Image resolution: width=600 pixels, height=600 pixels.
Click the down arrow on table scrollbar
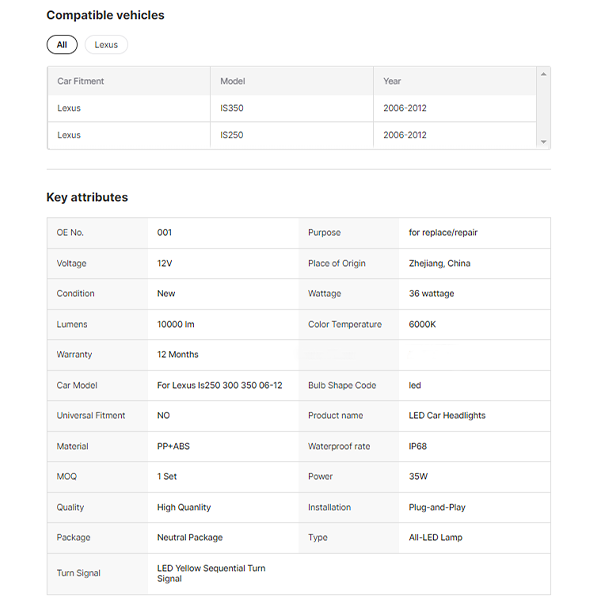tap(543, 142)
